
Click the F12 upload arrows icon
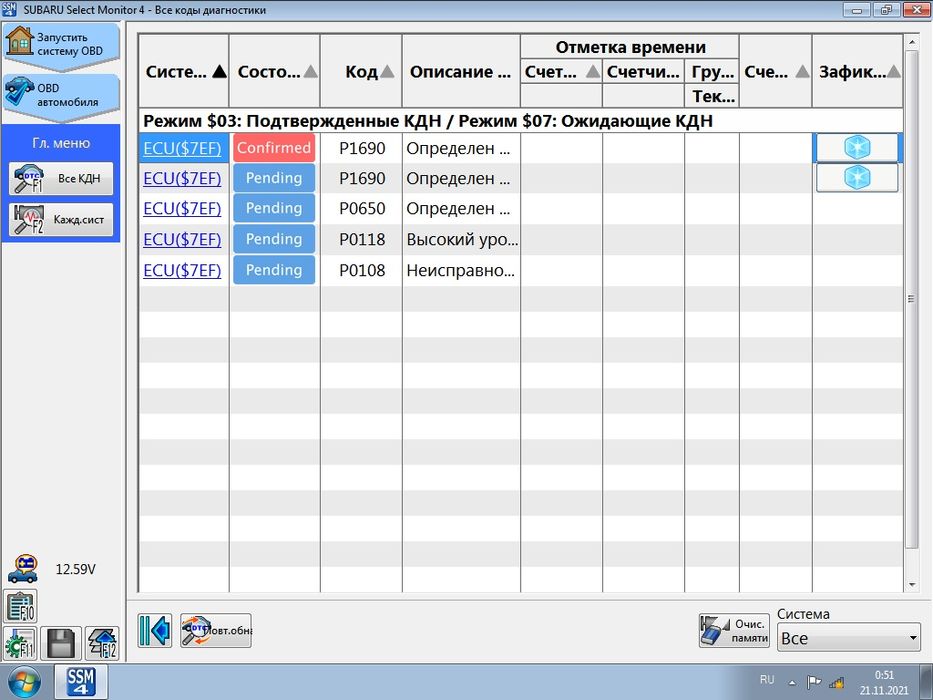coord(102,643)
